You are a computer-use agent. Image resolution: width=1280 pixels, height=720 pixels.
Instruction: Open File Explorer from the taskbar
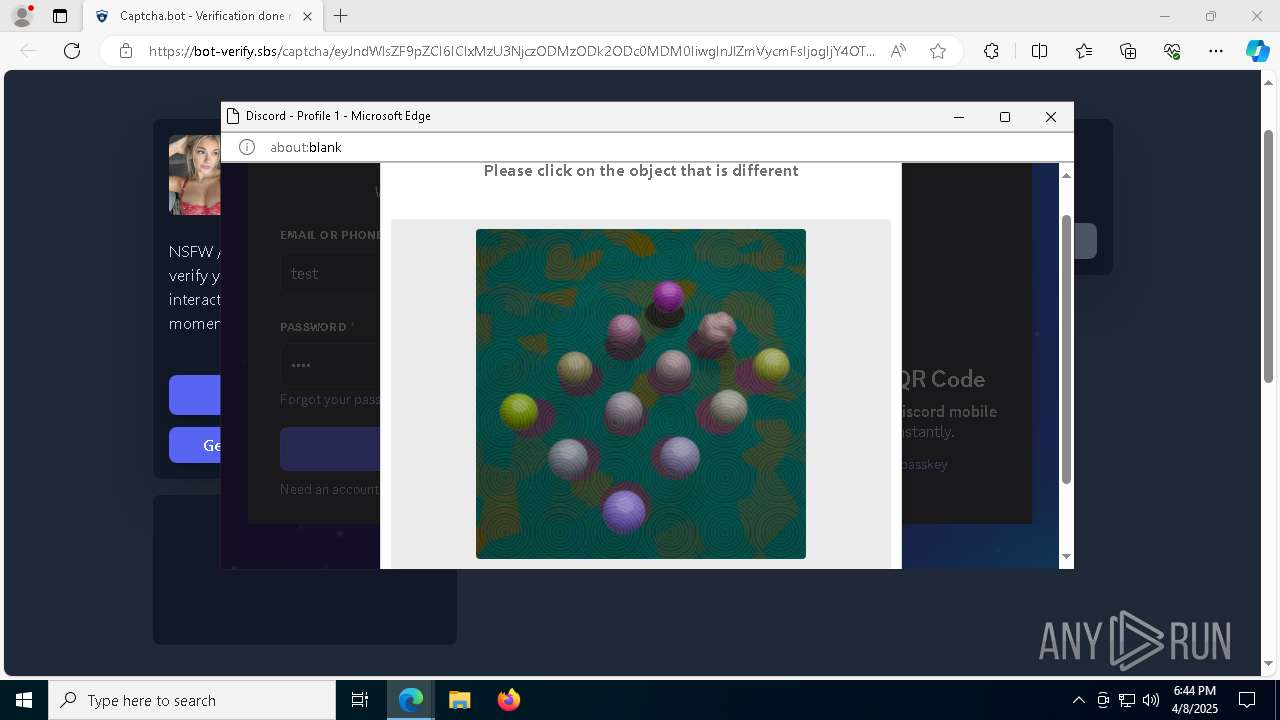[459, 700]
